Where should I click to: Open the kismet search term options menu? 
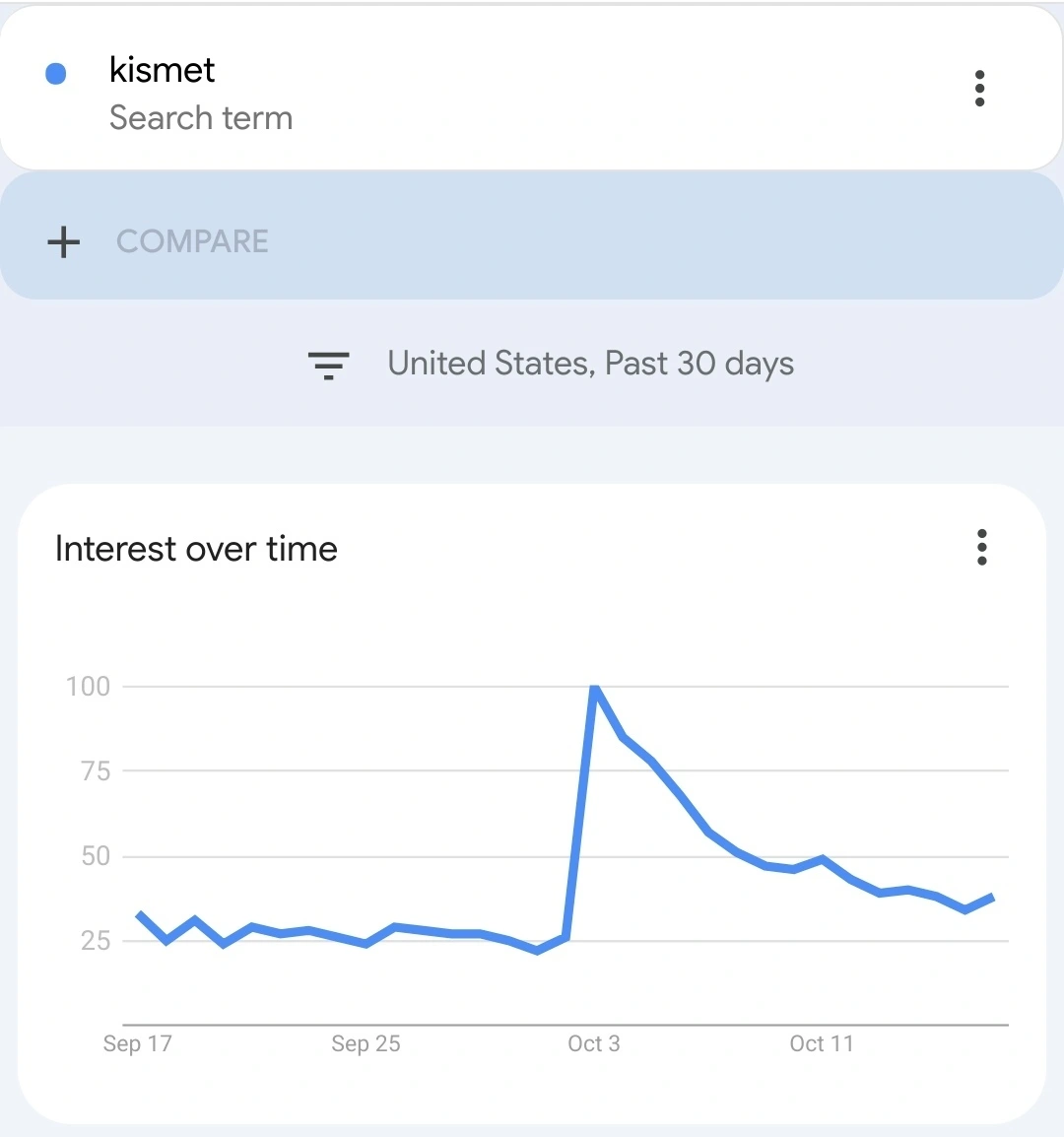click(x=979, y=89)
